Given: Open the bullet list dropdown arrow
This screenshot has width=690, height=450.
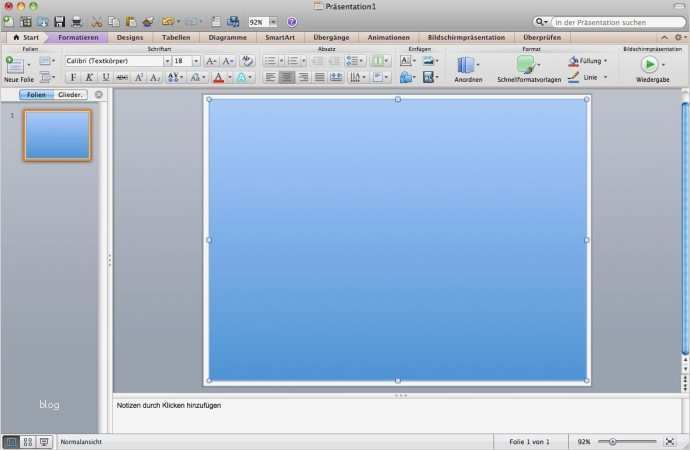Looking at the screenshot, I should 281,61.
